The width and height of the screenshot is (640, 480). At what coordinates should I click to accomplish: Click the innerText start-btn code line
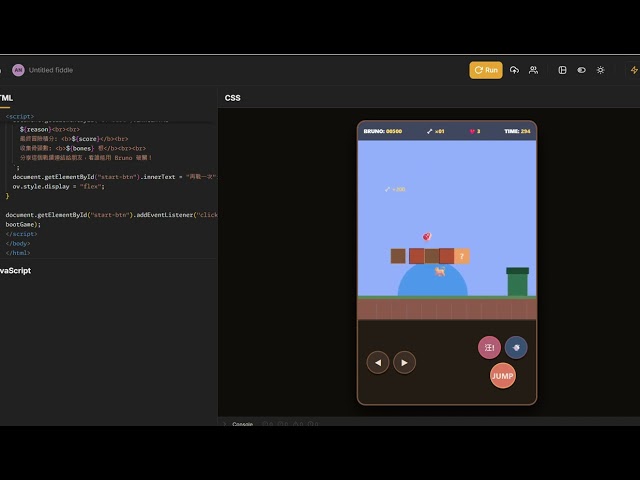pos(115,177)
